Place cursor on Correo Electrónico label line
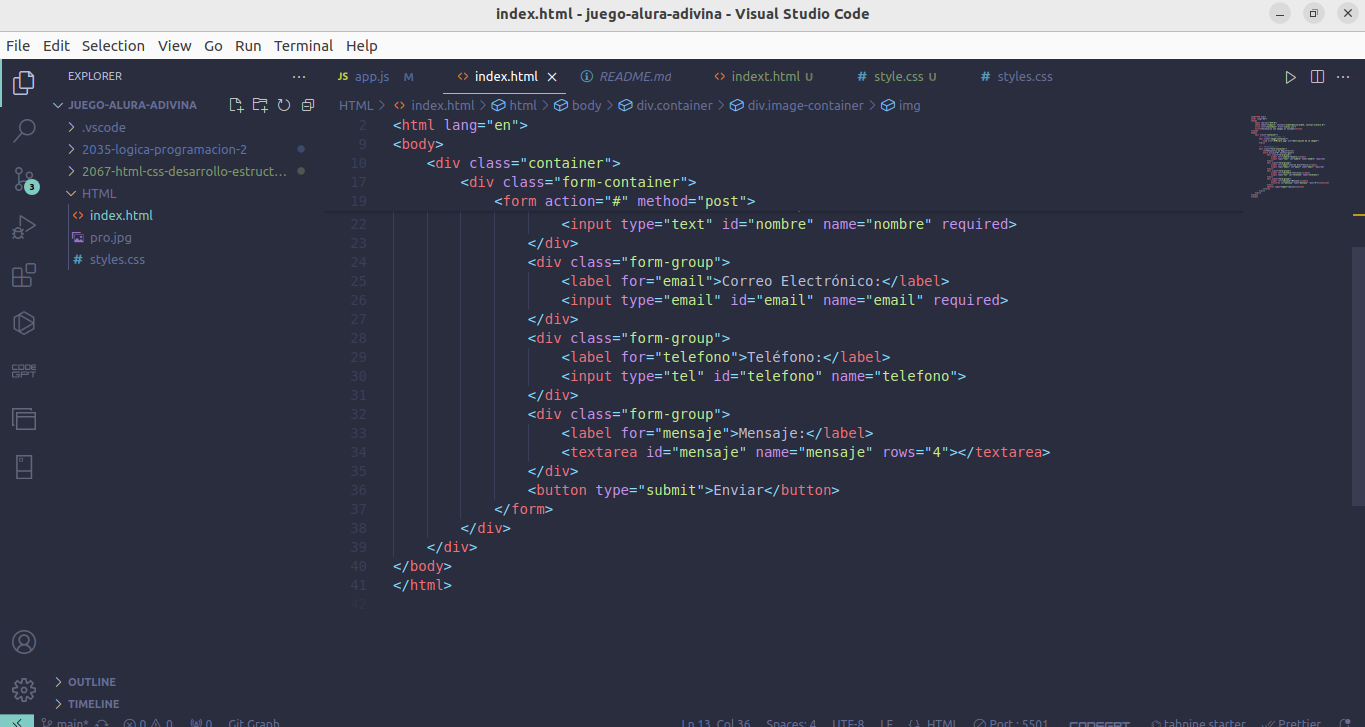 pyautogui.click(x=755, y=281)
